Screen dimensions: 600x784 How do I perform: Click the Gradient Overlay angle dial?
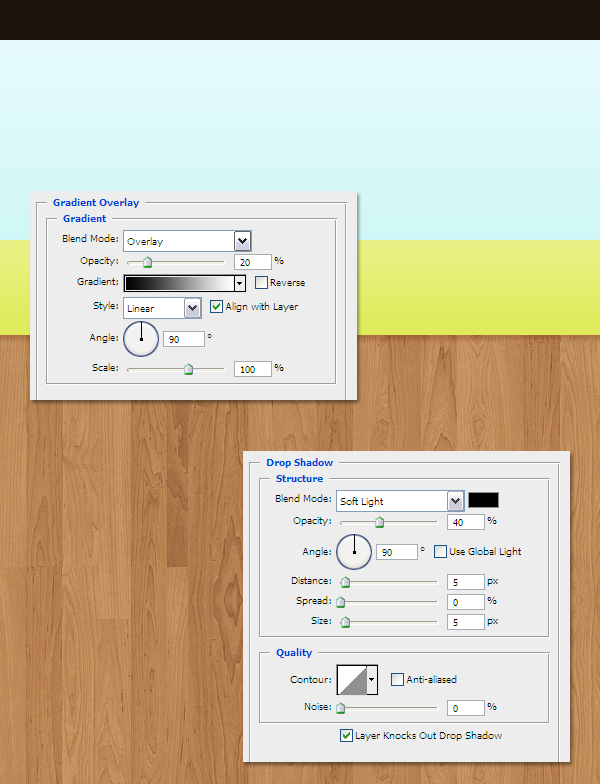pos(141,339)
